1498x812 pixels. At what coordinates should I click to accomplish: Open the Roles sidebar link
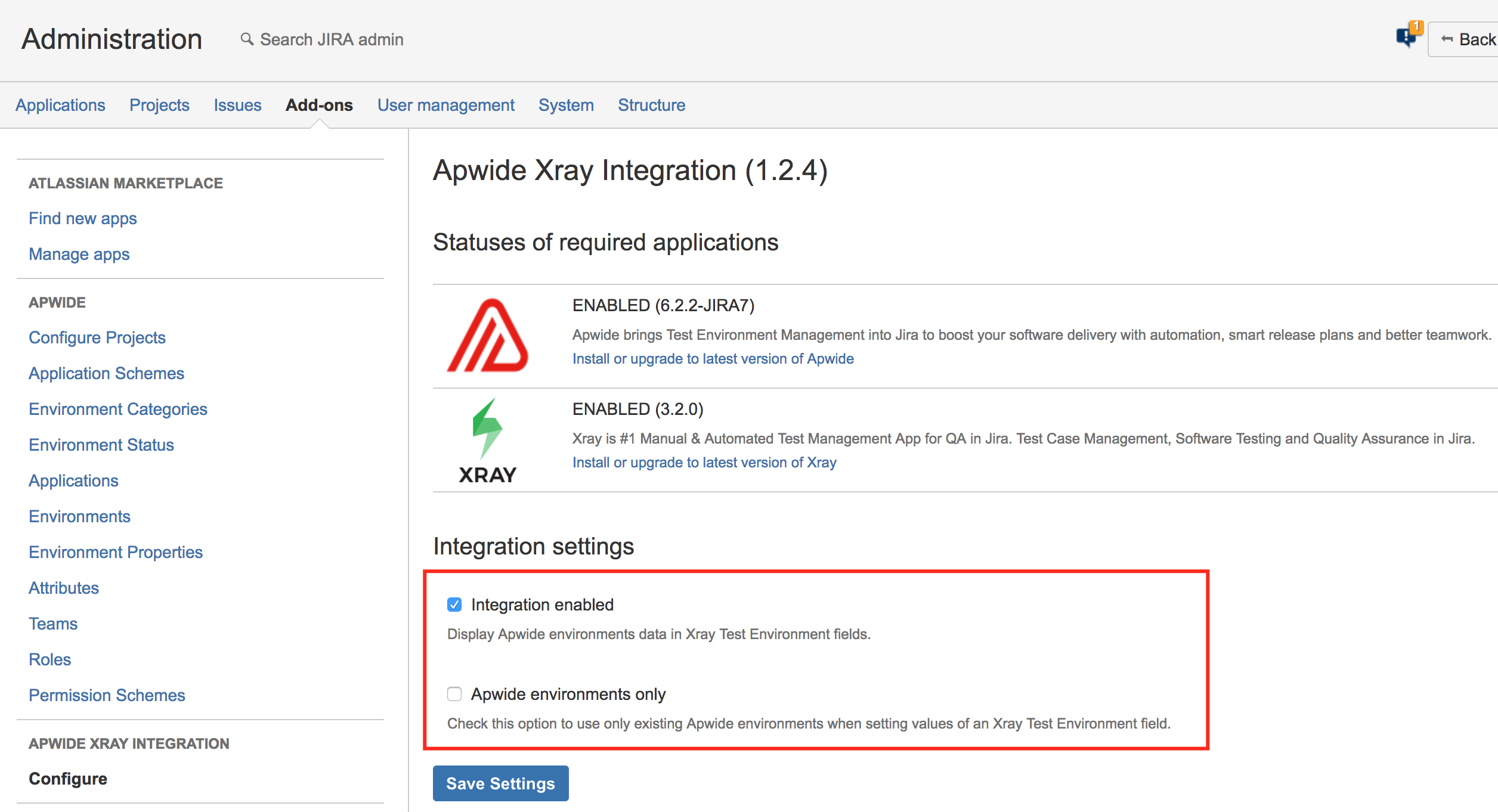click(49, 659)
